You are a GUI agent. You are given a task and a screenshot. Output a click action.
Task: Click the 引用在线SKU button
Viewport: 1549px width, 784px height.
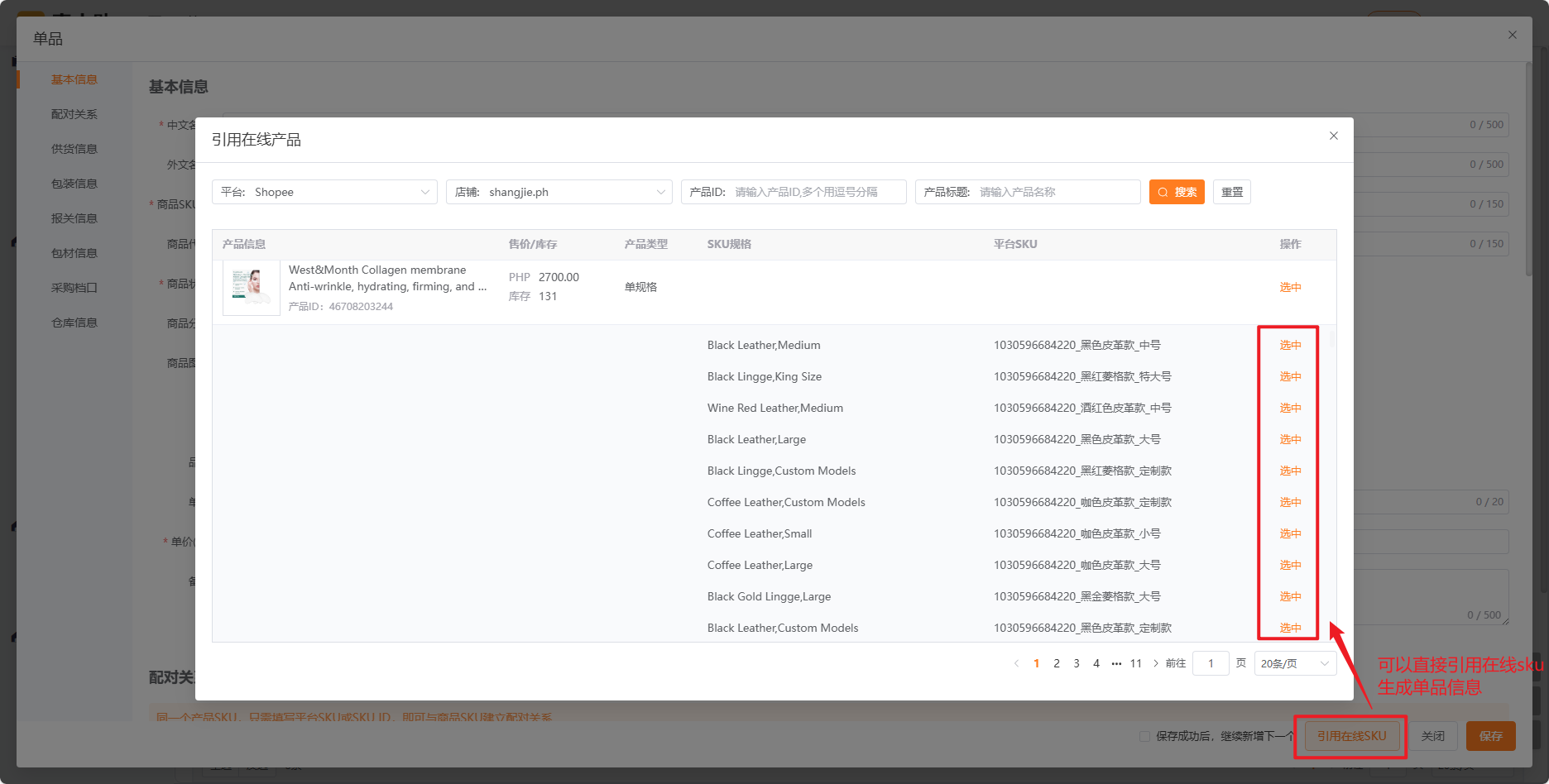tap(1351, 736)
